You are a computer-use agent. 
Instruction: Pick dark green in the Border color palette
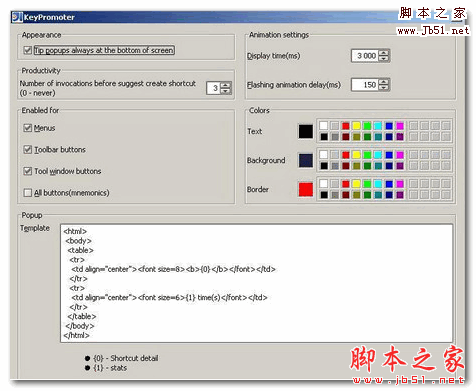tap(367, 195)
